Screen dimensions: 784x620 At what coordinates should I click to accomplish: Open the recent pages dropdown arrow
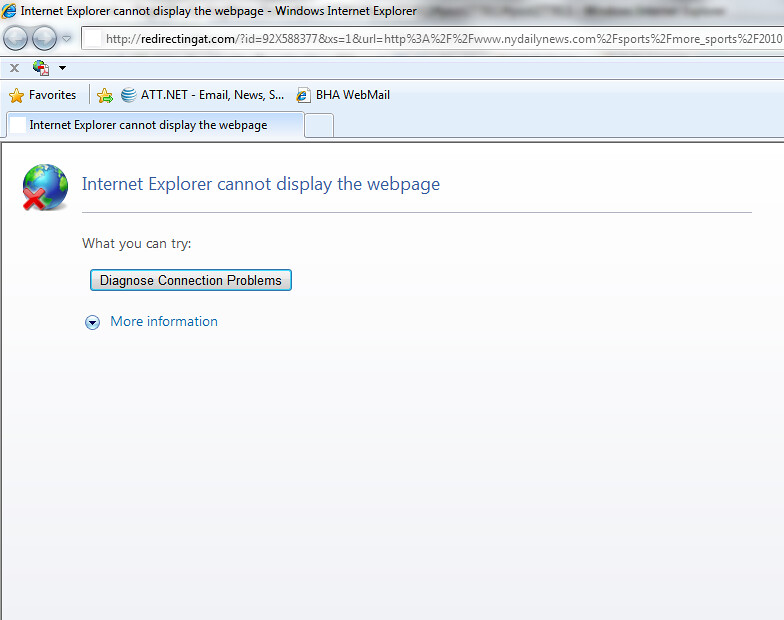point(66,38)
